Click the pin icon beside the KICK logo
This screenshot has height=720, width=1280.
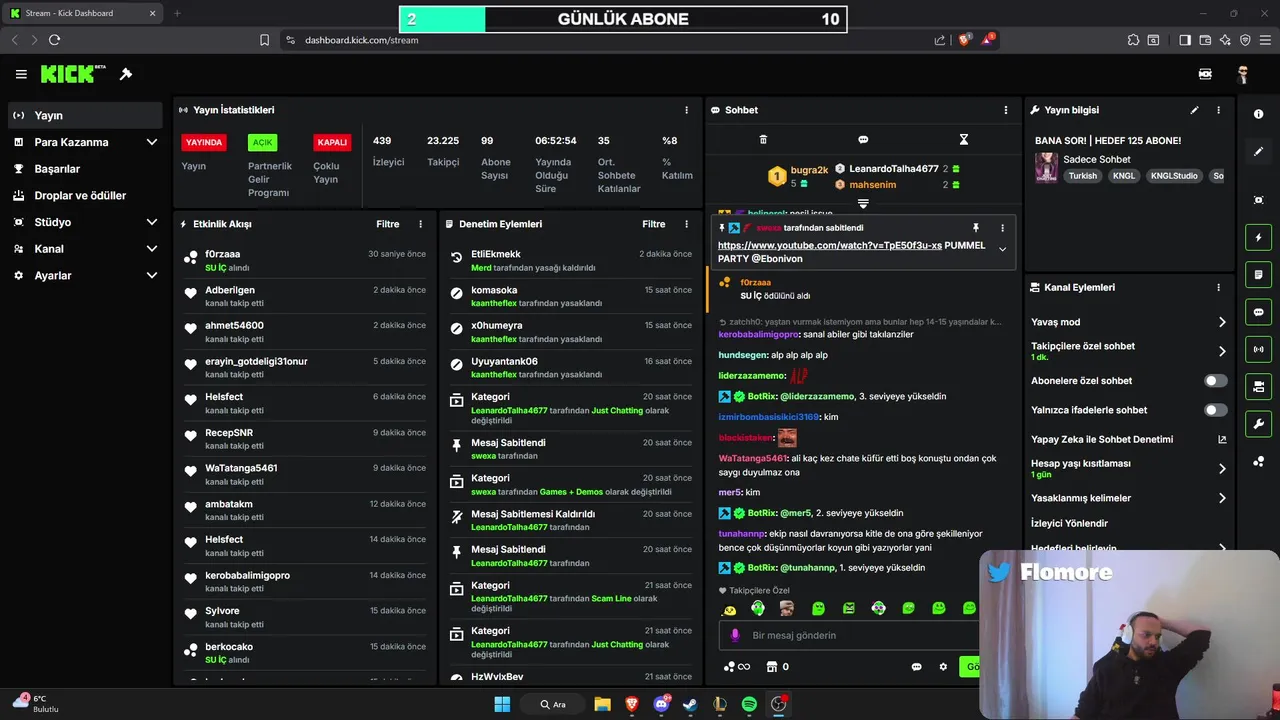tap(126, 74)
